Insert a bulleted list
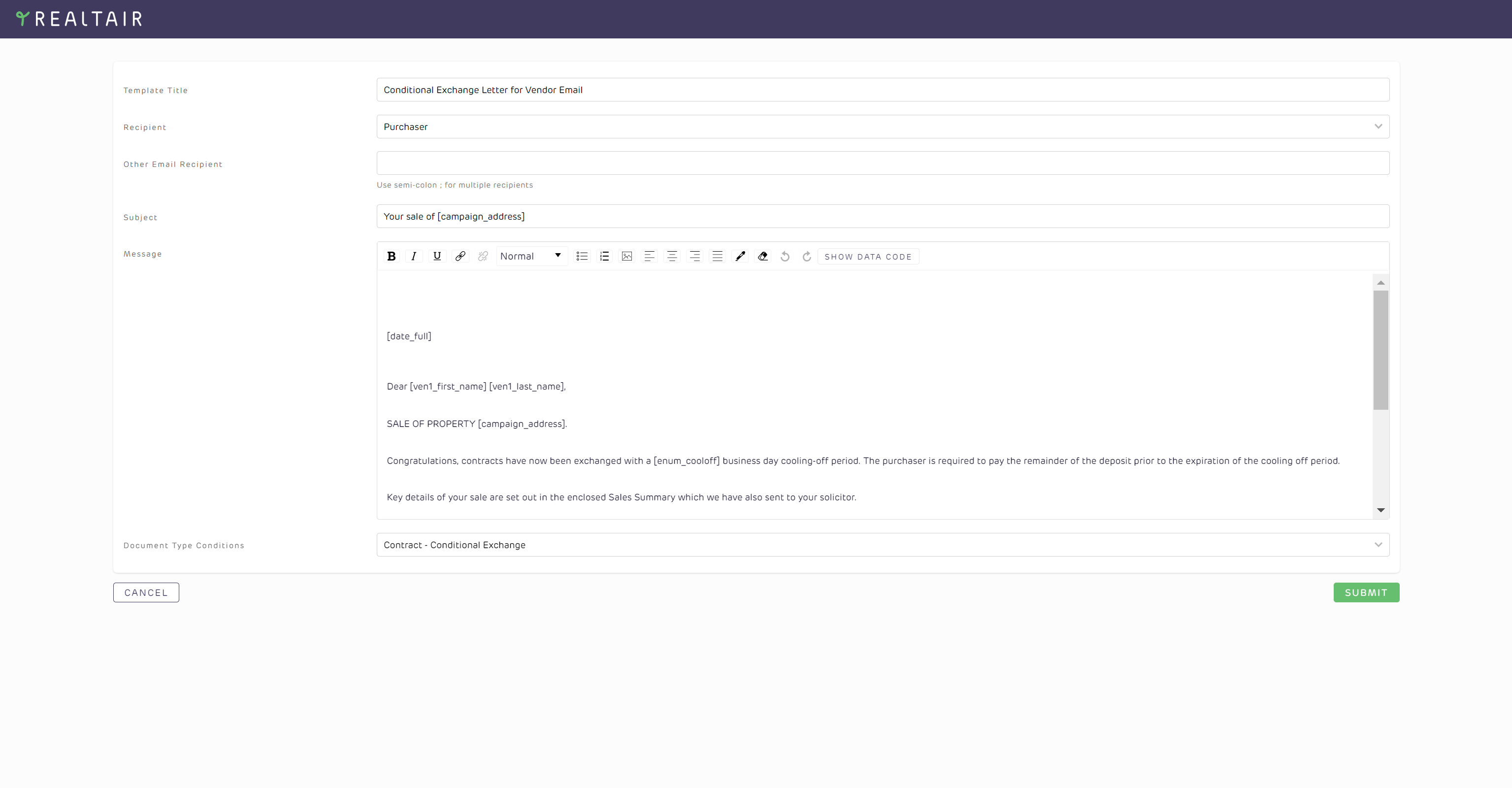The height and width of the screenshot is (788, 1512). tap(582, 256)
